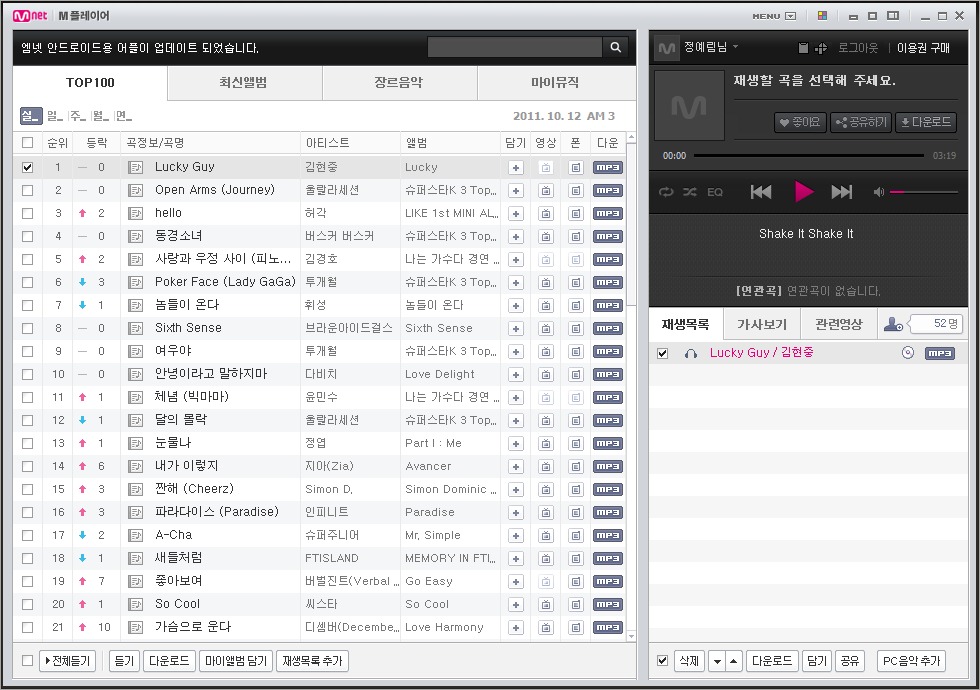
Task: Download MP3 for So Cool
Action: point(608,604)
